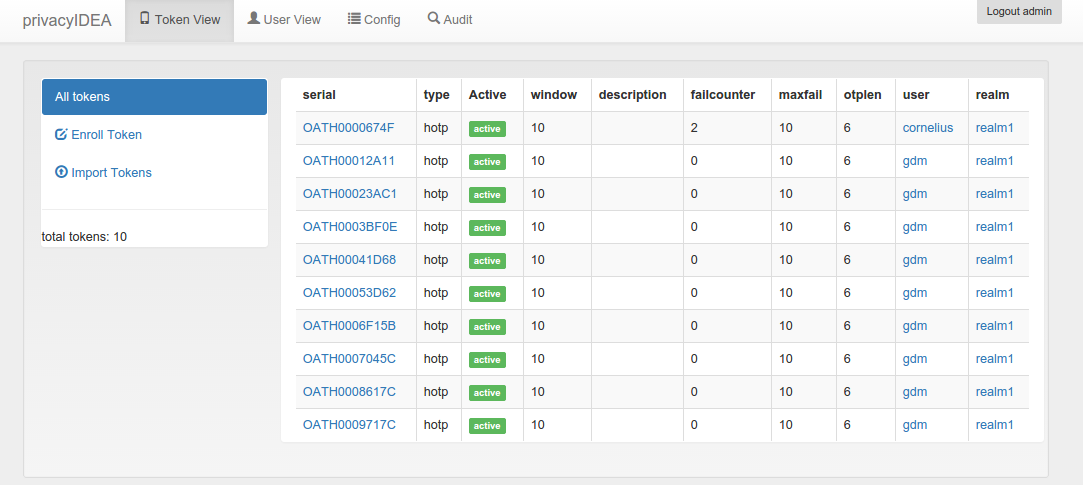This screenshot has height=485, width=1083.
Task: Click realm1 link in OATH0008617C row
Action: (x=995, y=392)
